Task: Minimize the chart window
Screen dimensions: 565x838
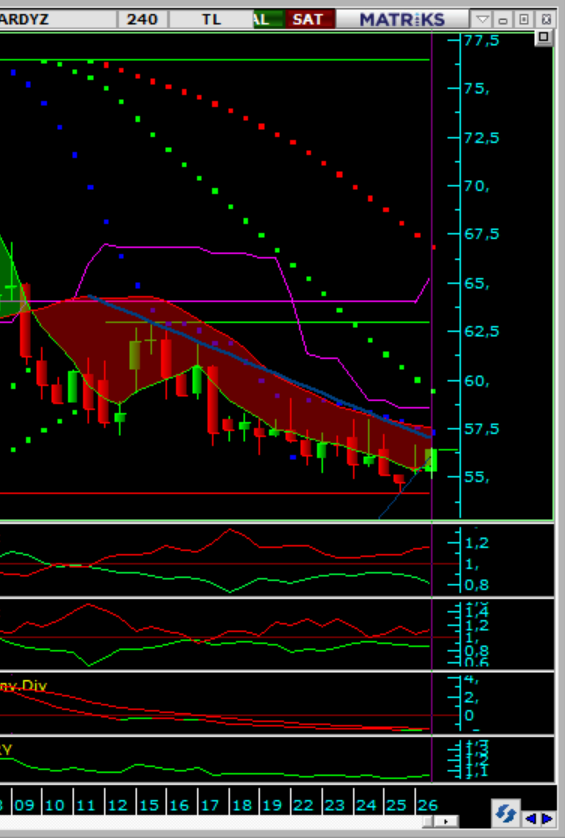Action: coord(502,20)
